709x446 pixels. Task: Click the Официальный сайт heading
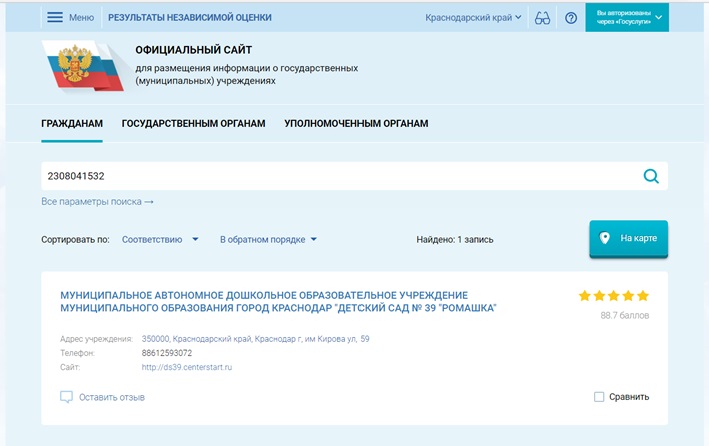pyautogui.click(x=194, y=50)
